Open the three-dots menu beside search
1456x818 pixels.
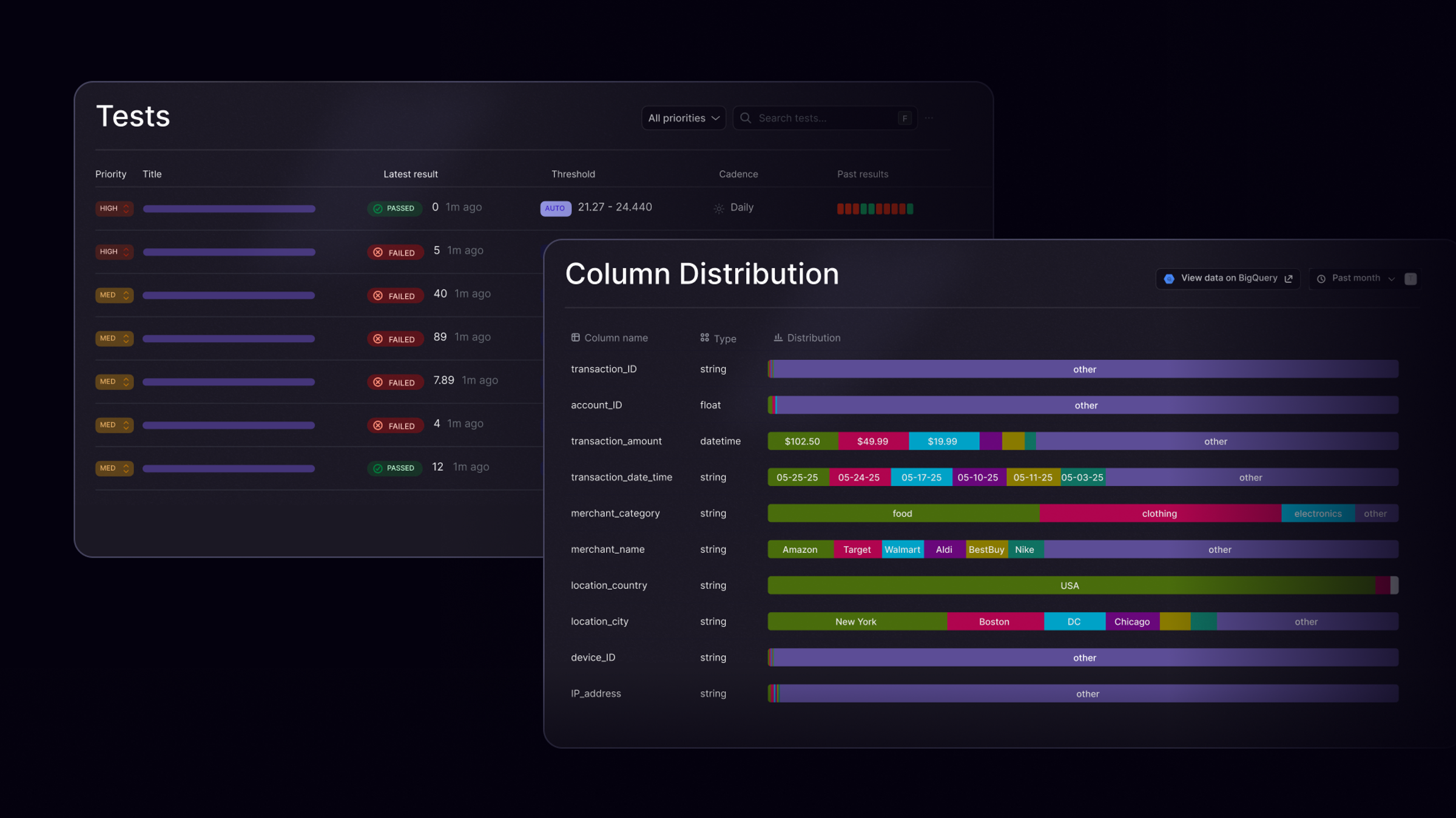pyautogui.click(x=929, y=118)
